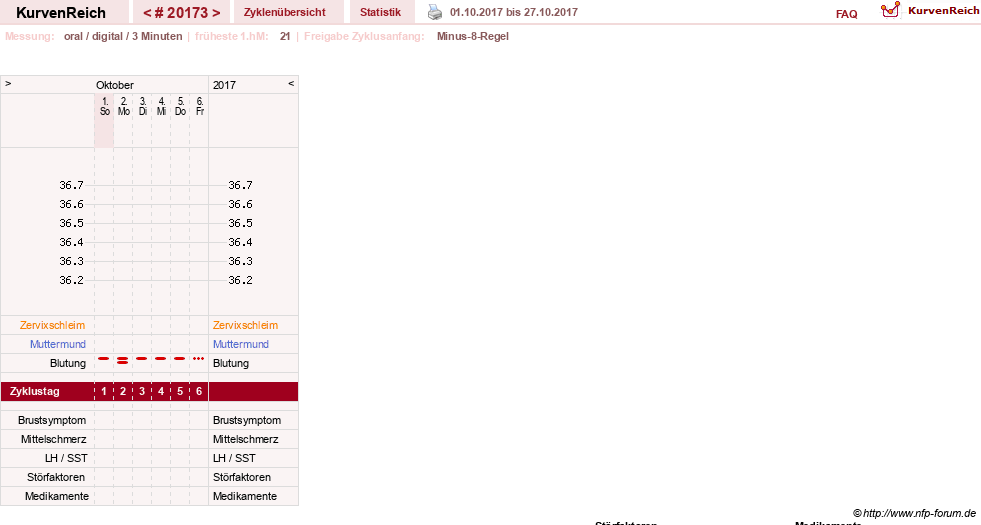Click date column '3. Di'

(x=143, y=106)
